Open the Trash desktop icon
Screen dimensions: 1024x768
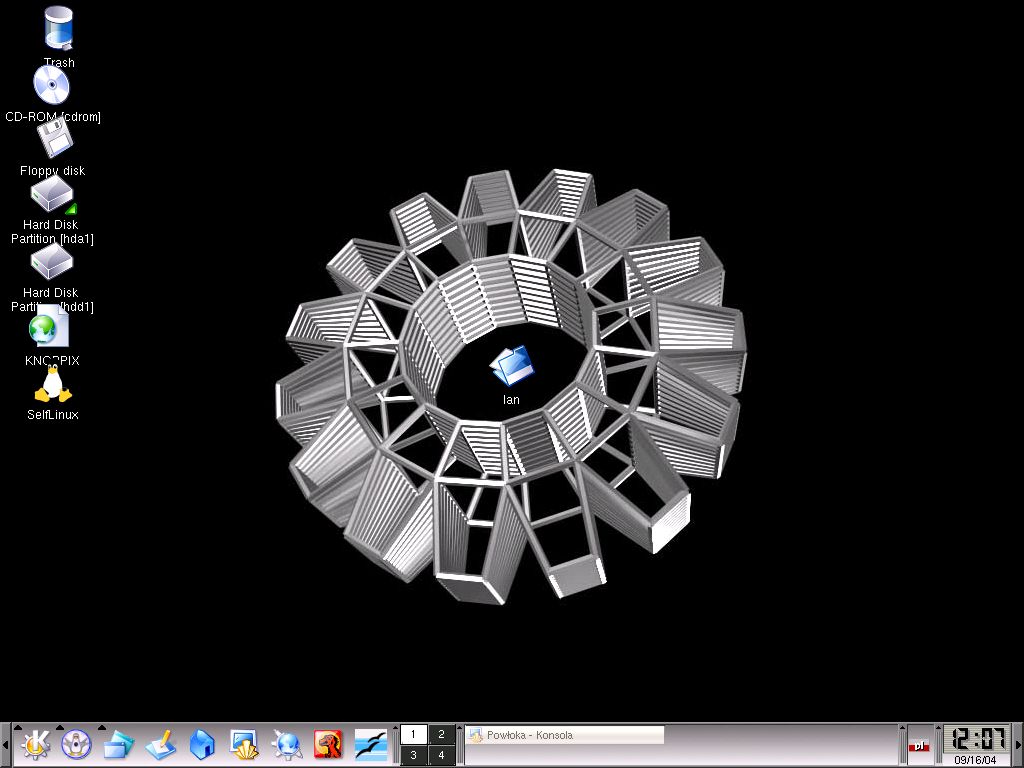click(59, 28)
